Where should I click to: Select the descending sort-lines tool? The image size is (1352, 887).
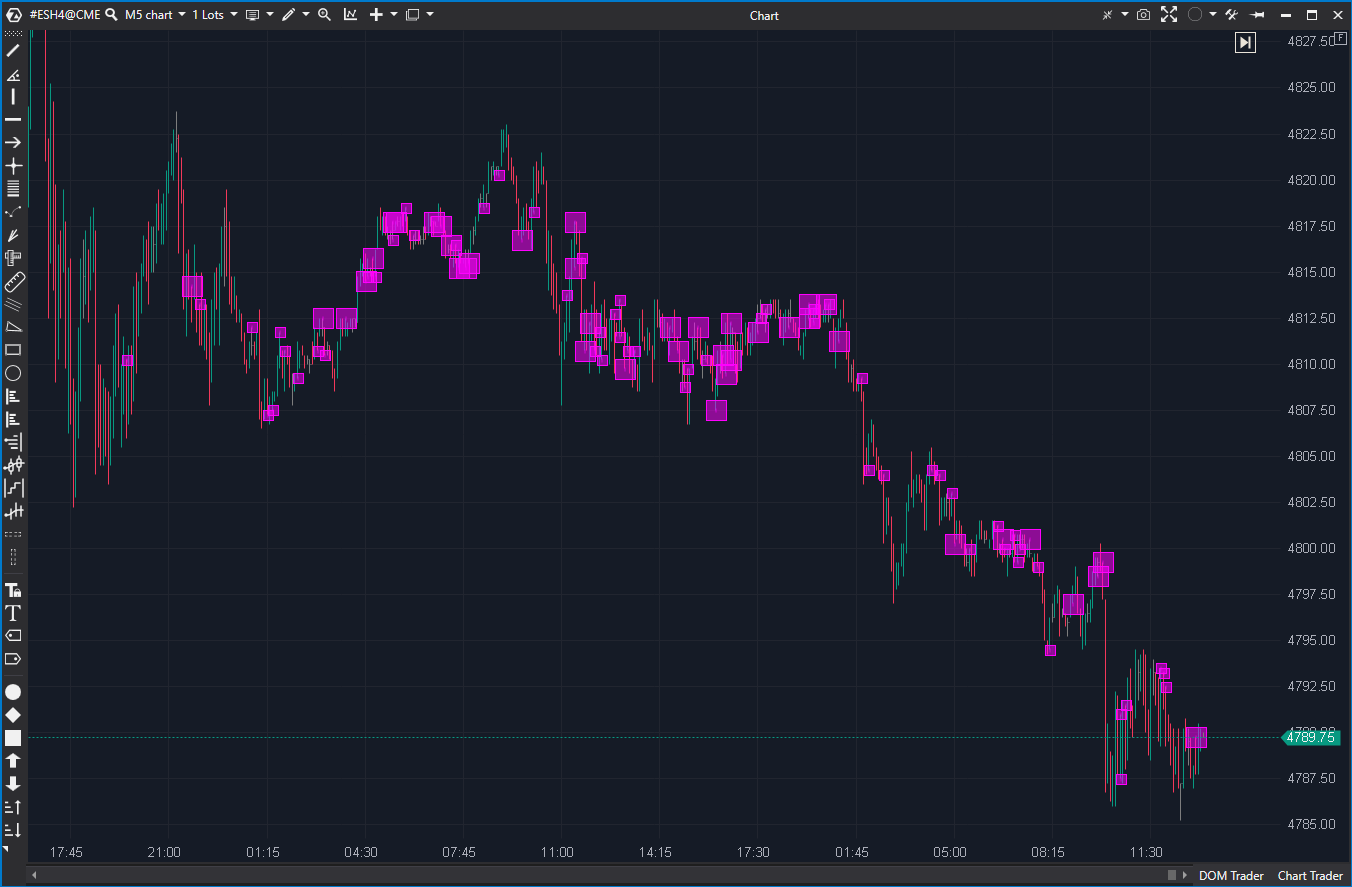pos(13,830)
